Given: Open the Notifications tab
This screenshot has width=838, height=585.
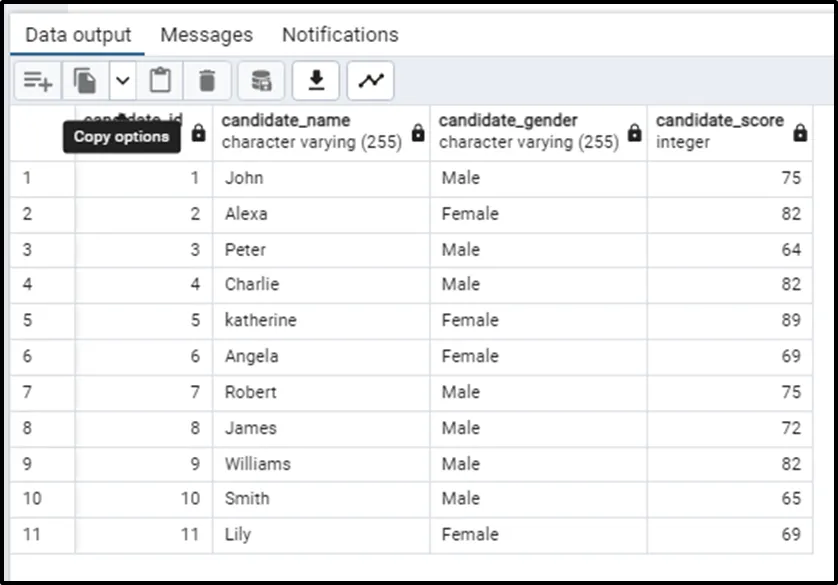Looking at the screenshot, I should (x=340, y=35).
